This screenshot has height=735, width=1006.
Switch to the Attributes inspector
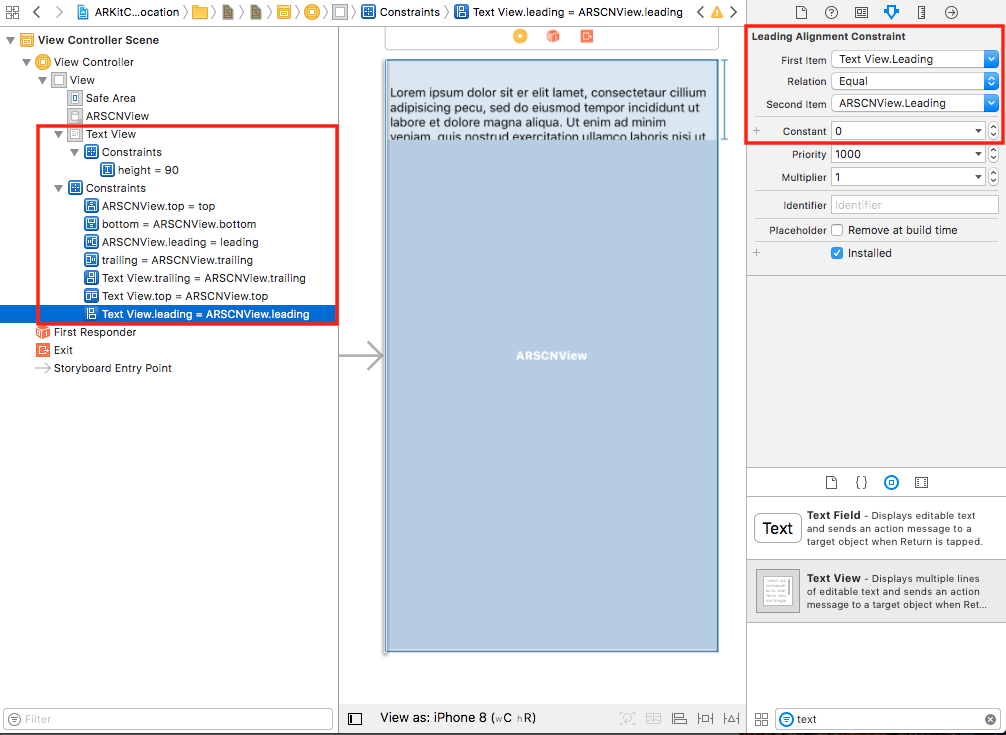pyautogui.click(x=891, y=12)
